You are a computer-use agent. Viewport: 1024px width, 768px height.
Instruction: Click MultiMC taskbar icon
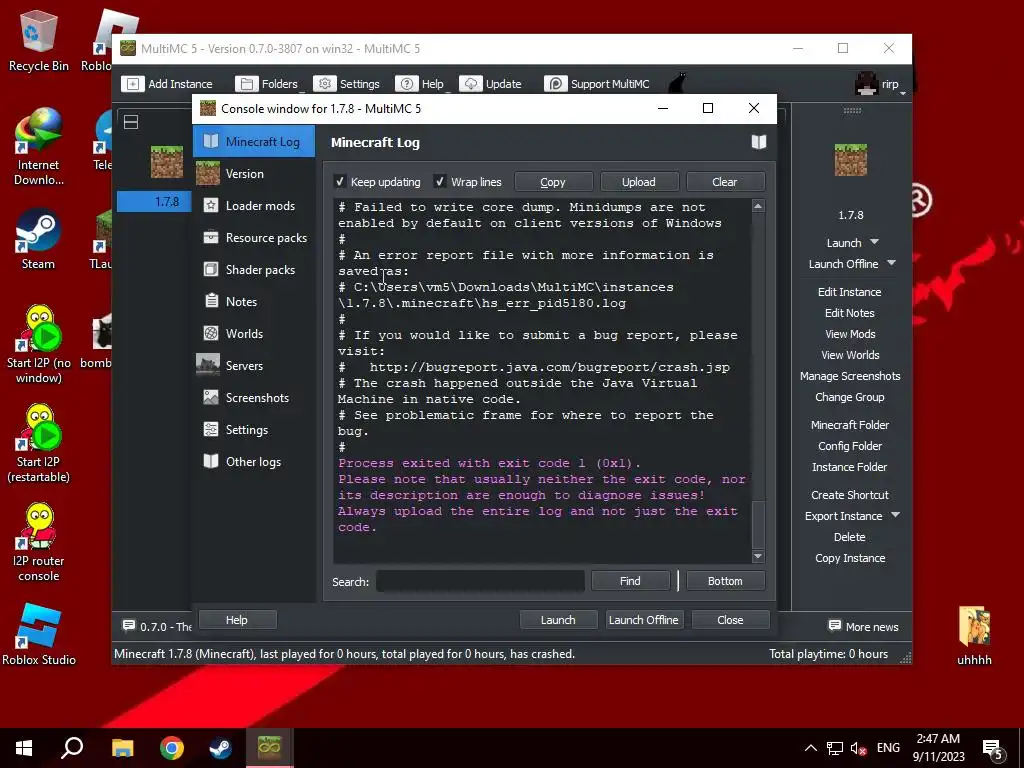click(x=269, y=748)
